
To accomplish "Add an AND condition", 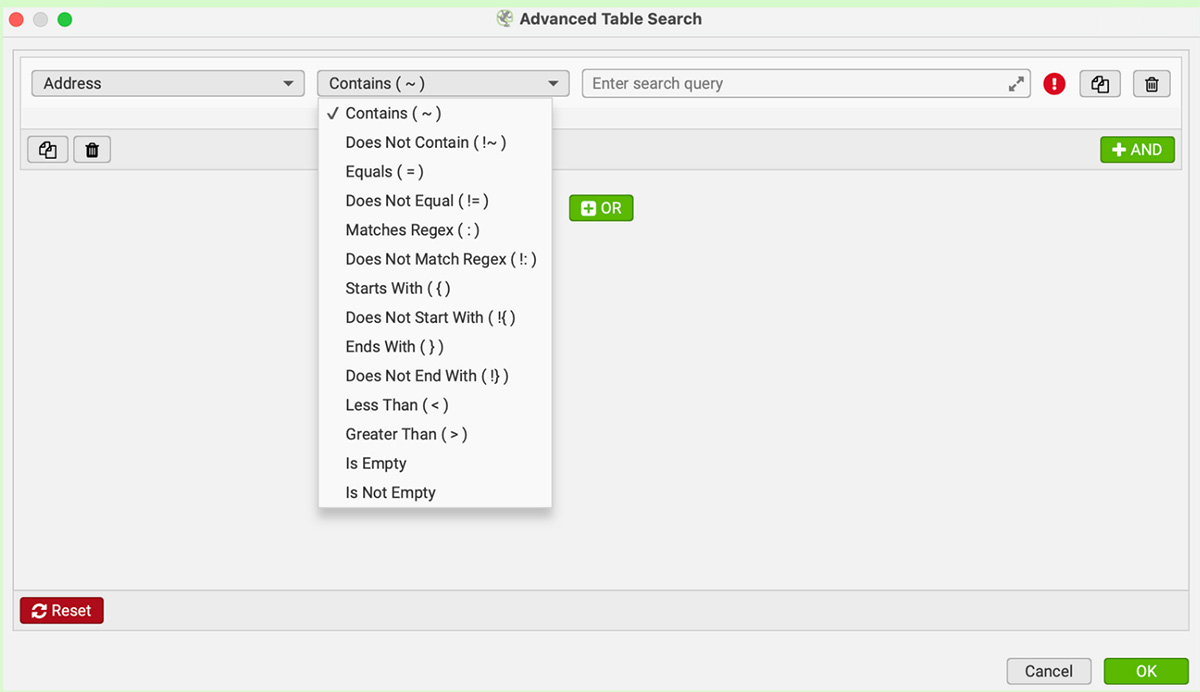I will pyautogui.click(x=1137, y=150).
